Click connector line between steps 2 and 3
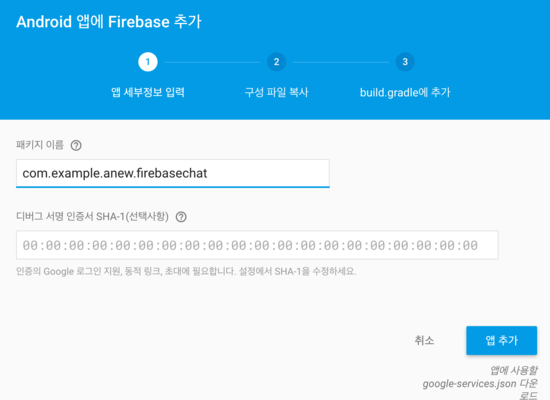 tap(341, 62)
